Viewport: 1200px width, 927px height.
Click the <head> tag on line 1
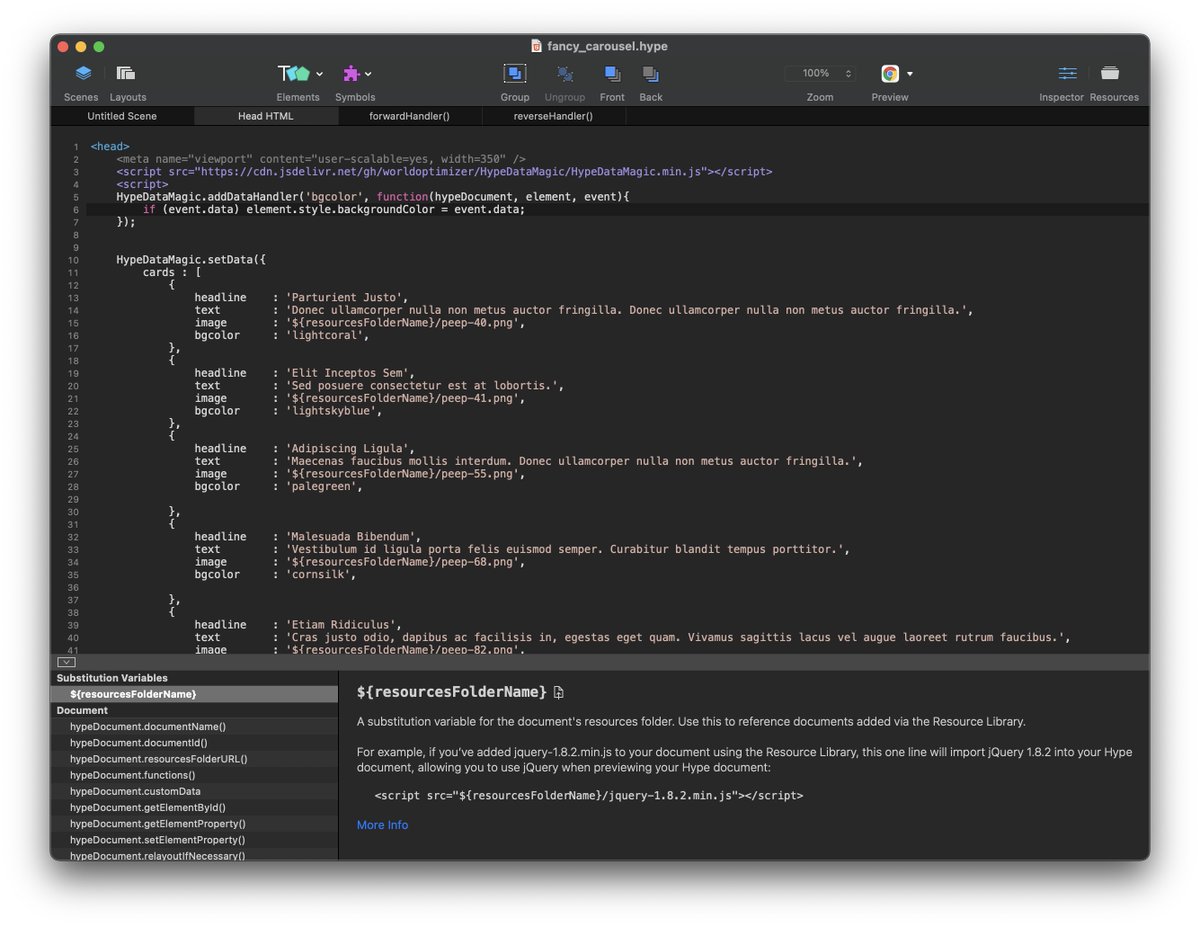click(110, 147)
